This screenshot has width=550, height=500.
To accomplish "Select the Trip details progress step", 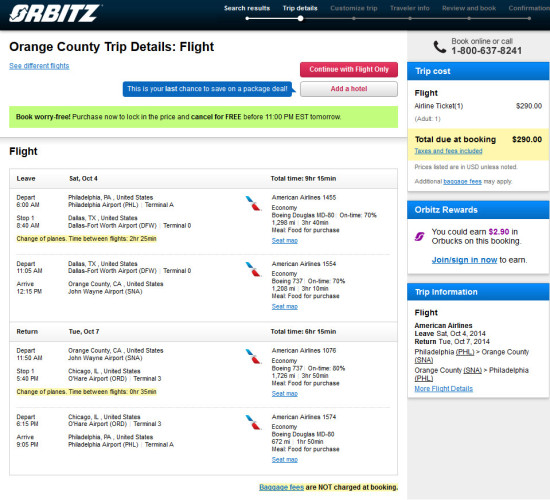I will tap(300, 8).
